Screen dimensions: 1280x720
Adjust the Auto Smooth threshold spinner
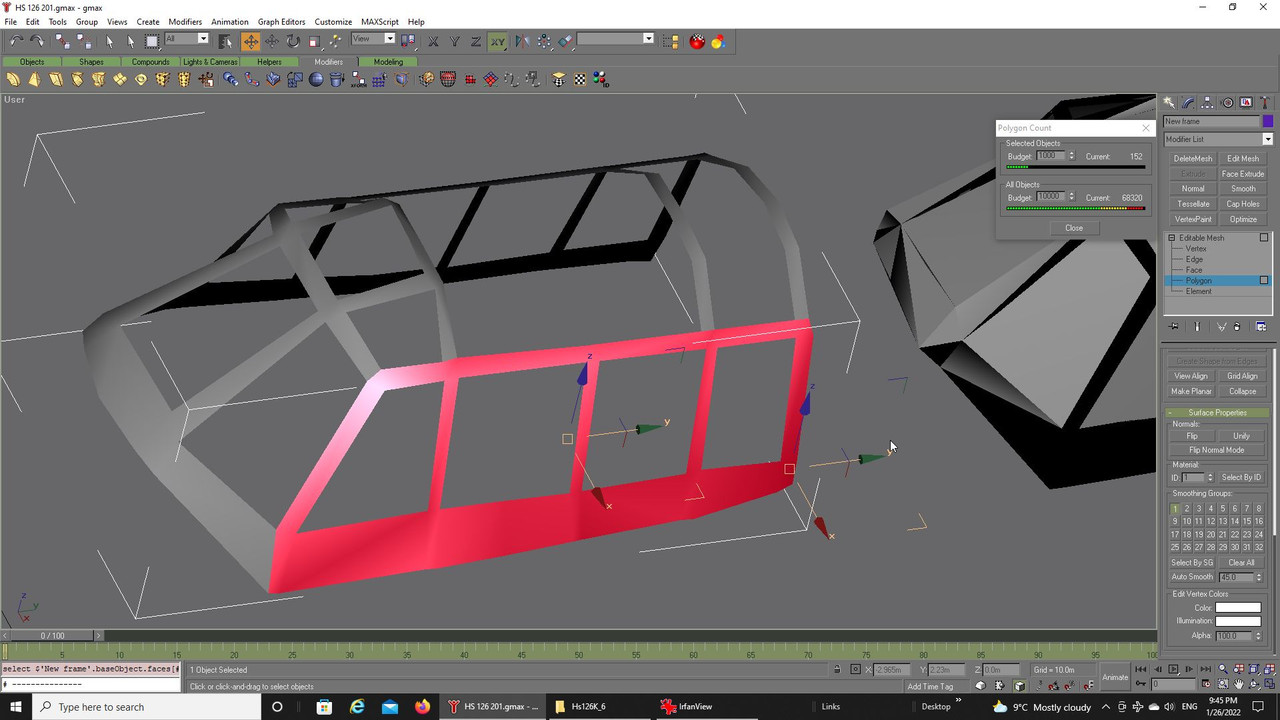(x=1260, y=577)
